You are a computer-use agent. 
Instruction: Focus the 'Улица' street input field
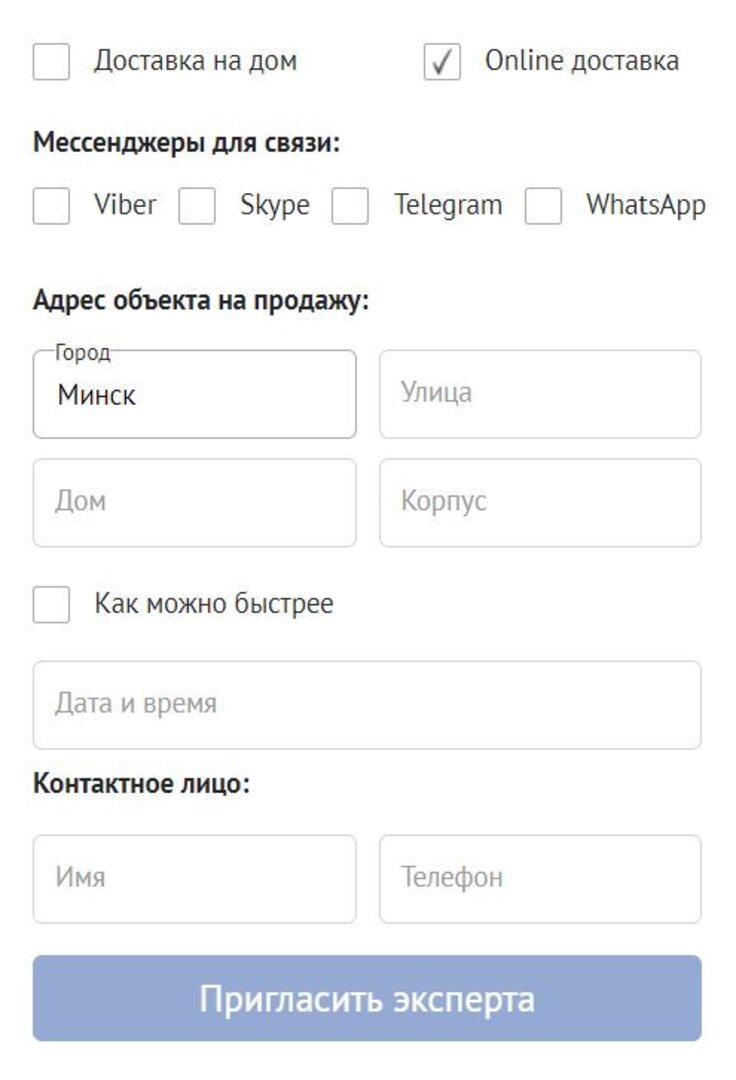(x=540, y=394)
